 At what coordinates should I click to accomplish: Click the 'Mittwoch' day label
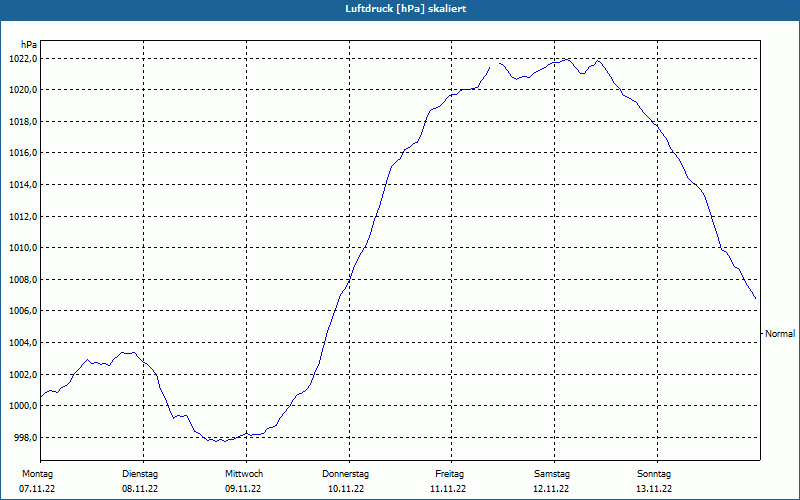[x=244, y=474]
